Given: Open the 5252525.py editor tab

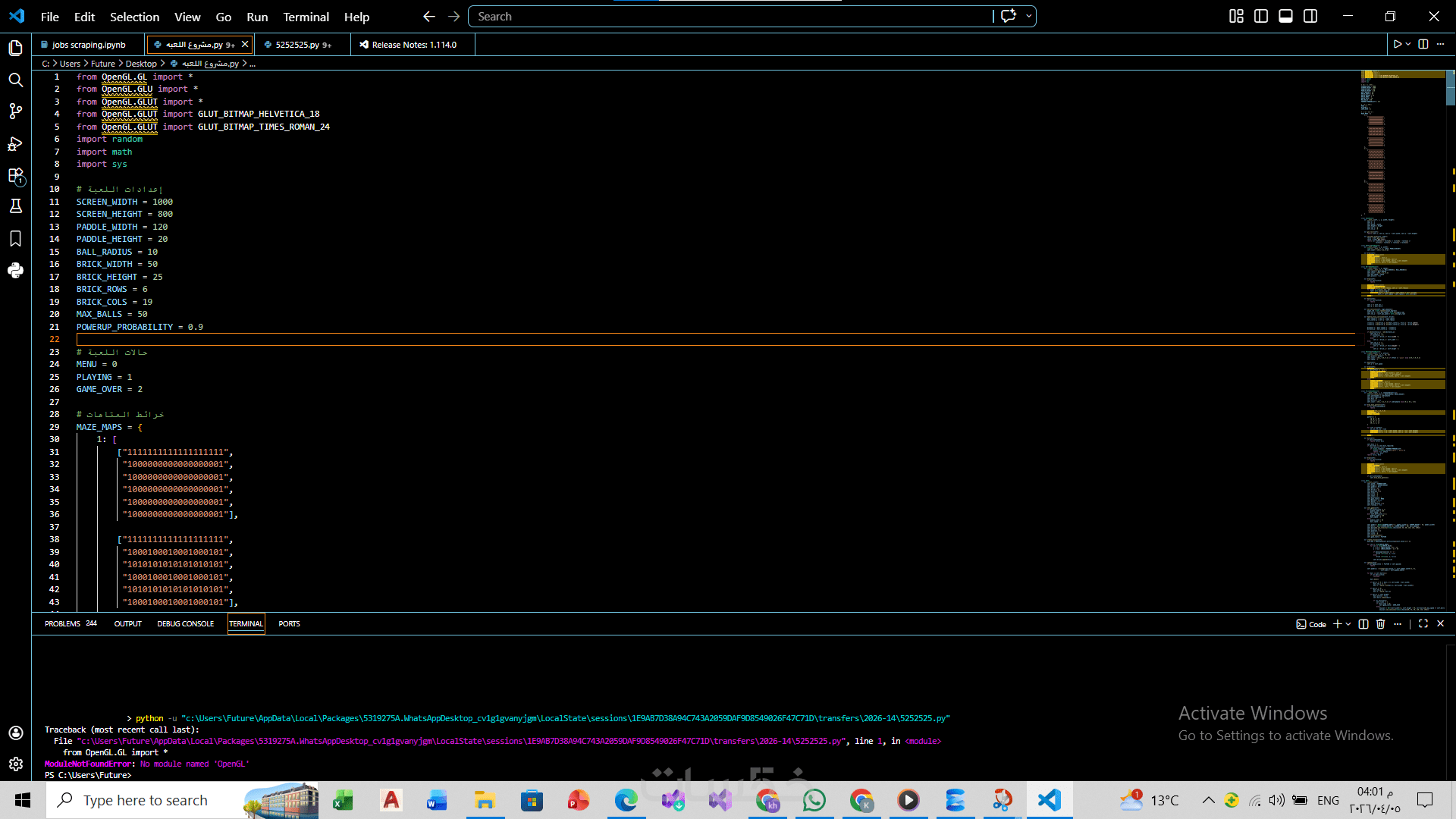Looking at the screenshot, I should click(297, 45).
